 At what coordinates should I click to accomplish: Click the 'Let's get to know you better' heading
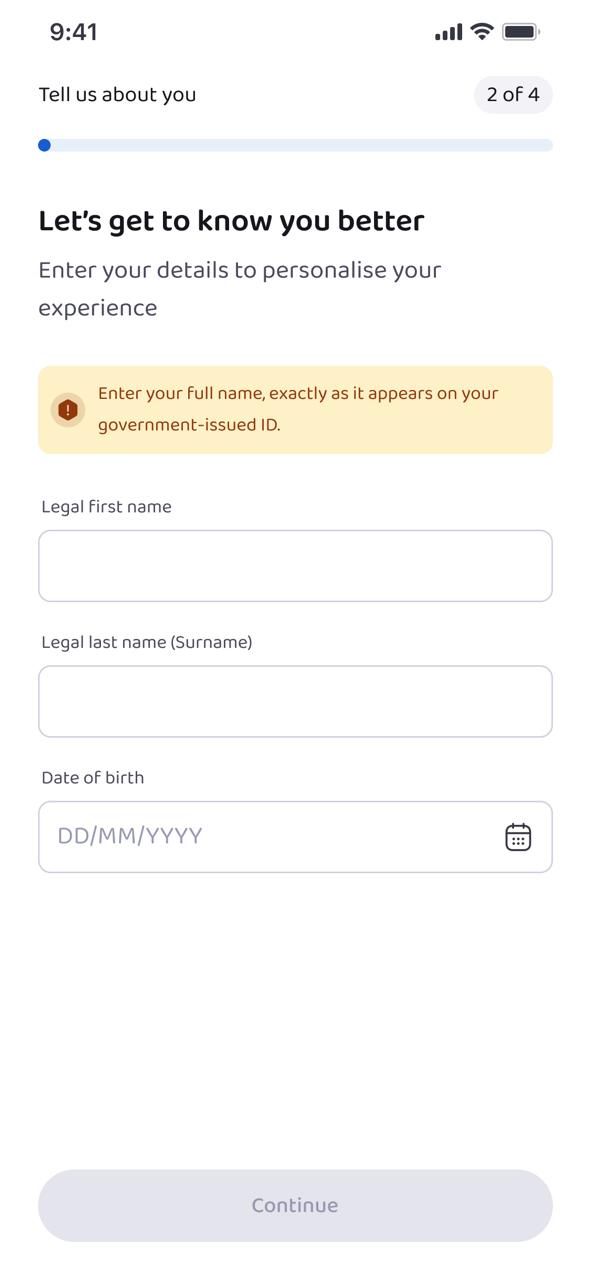coord(231,220)
